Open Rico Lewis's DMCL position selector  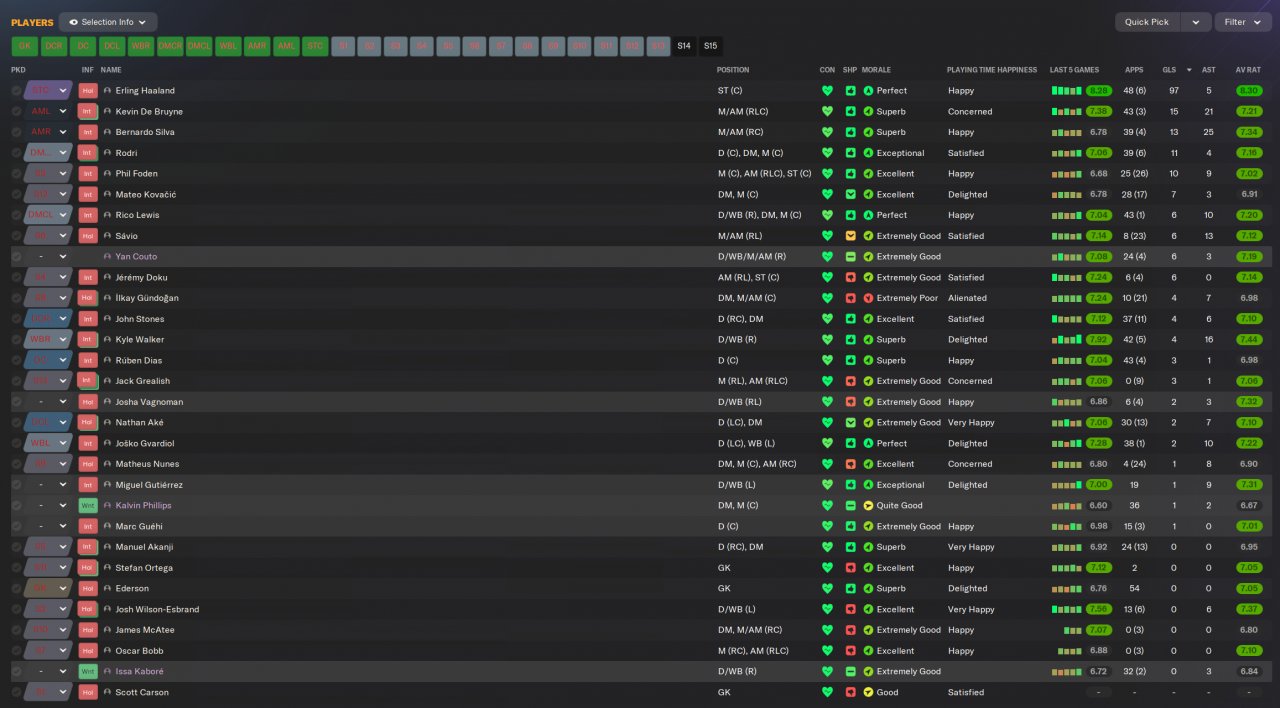tap(49, 215)
